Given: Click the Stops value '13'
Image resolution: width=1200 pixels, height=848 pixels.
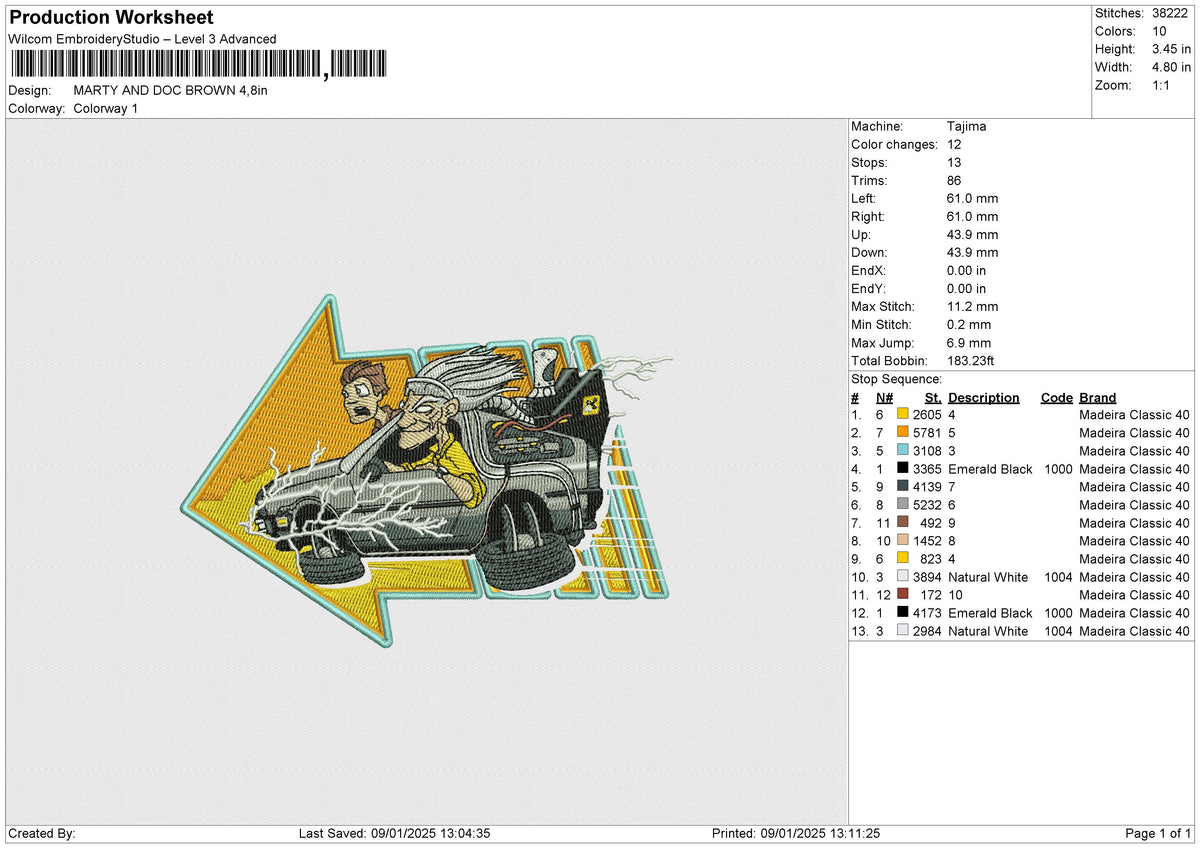Looking at the screenshot, I should (954, 162).
